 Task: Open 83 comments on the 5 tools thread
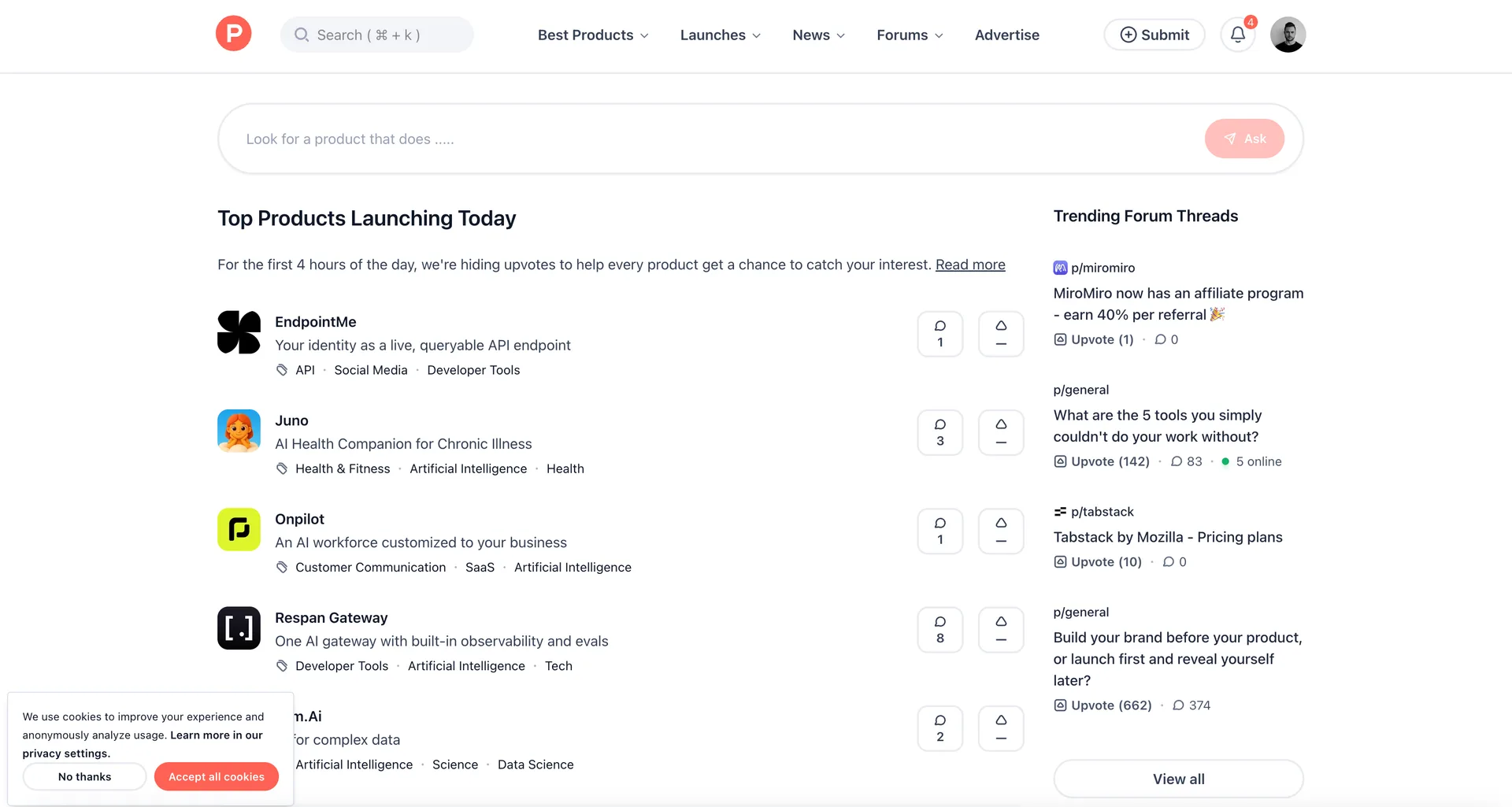pos(1187,461)
